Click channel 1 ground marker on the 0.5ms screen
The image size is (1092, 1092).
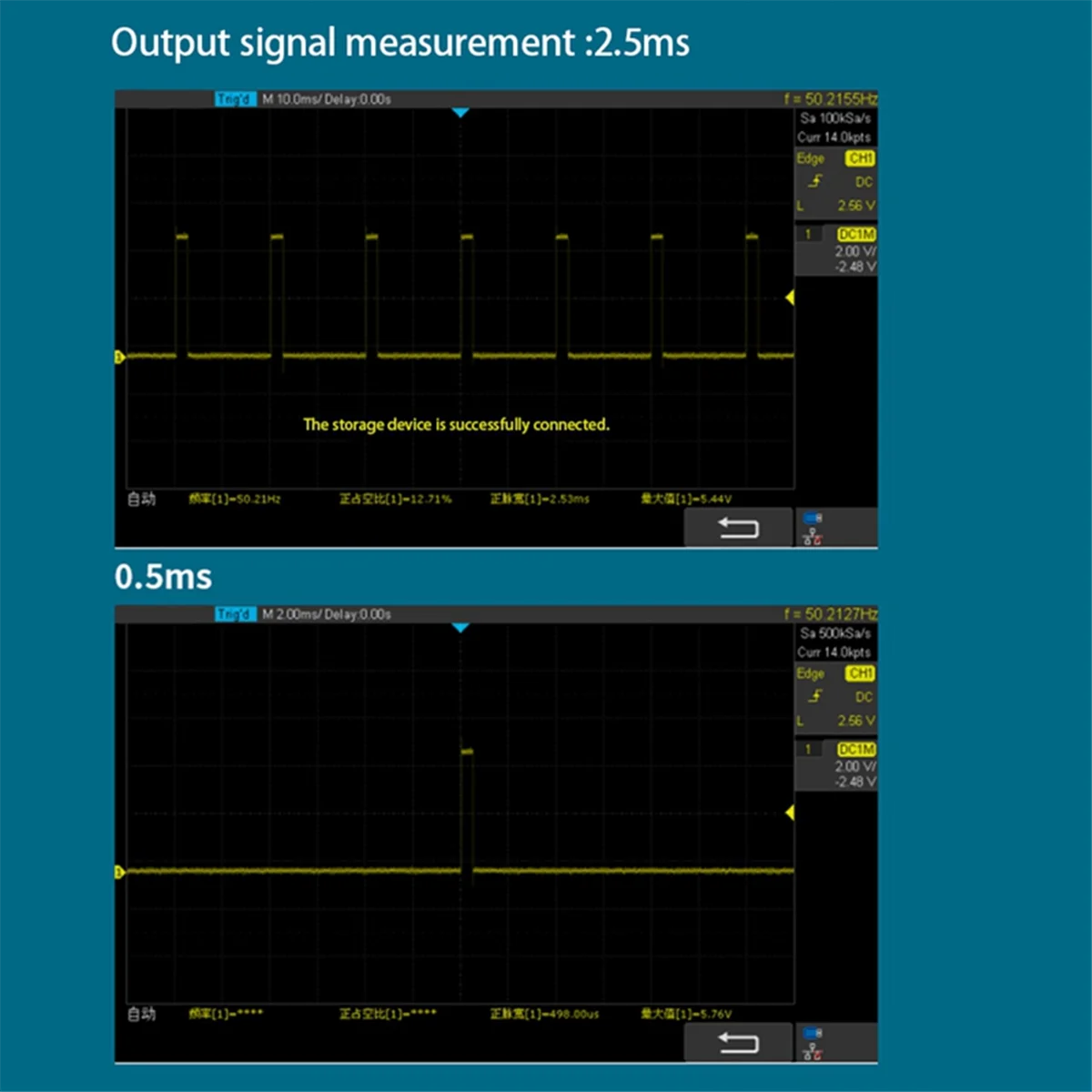pyautogui.click(x=118, y=872)
